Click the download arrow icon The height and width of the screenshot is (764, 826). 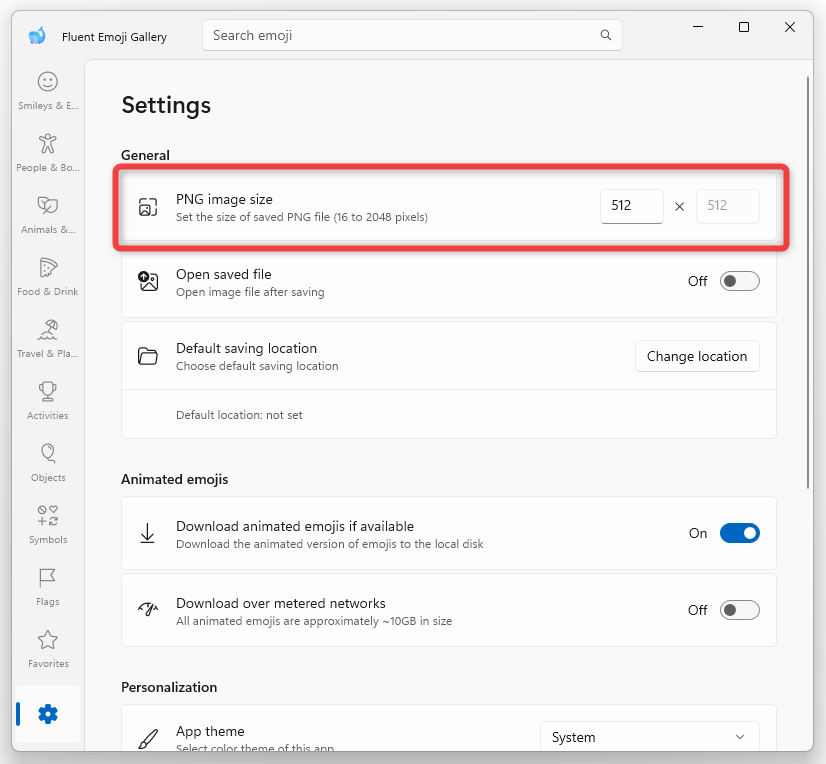[x=148, y=533]
